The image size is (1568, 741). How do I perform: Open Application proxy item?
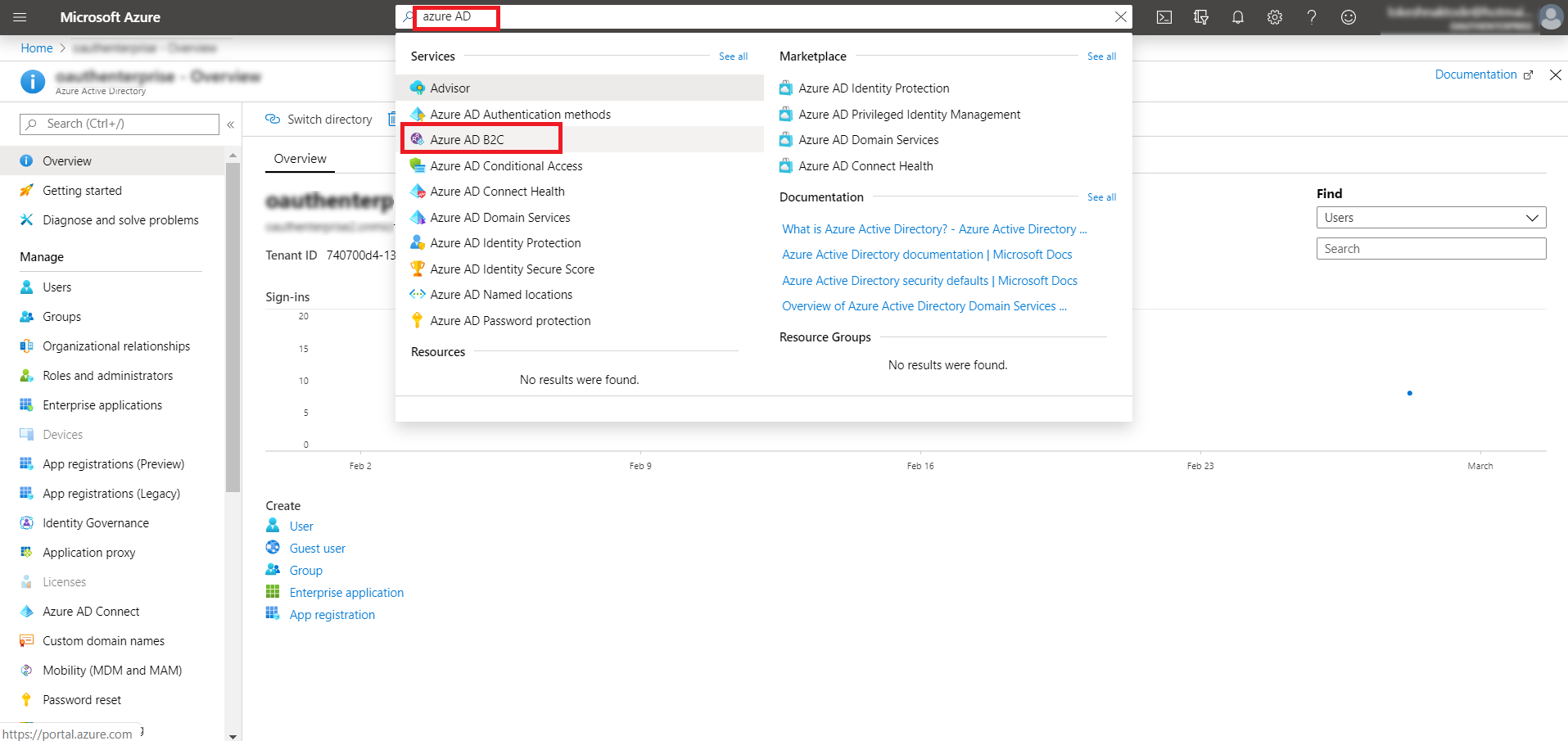[112, 552]
